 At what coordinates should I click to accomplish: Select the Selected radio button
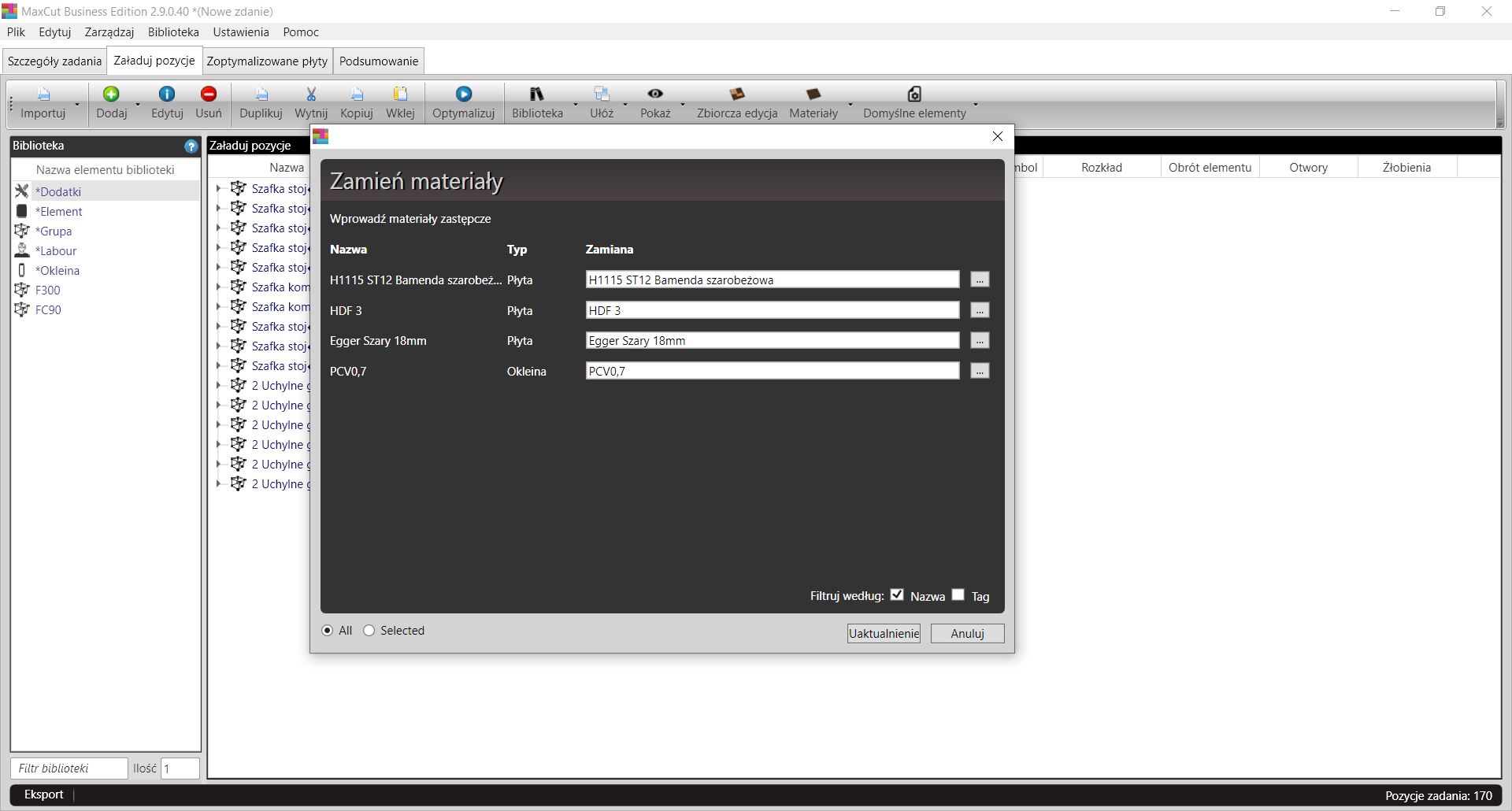click(369, 631)
